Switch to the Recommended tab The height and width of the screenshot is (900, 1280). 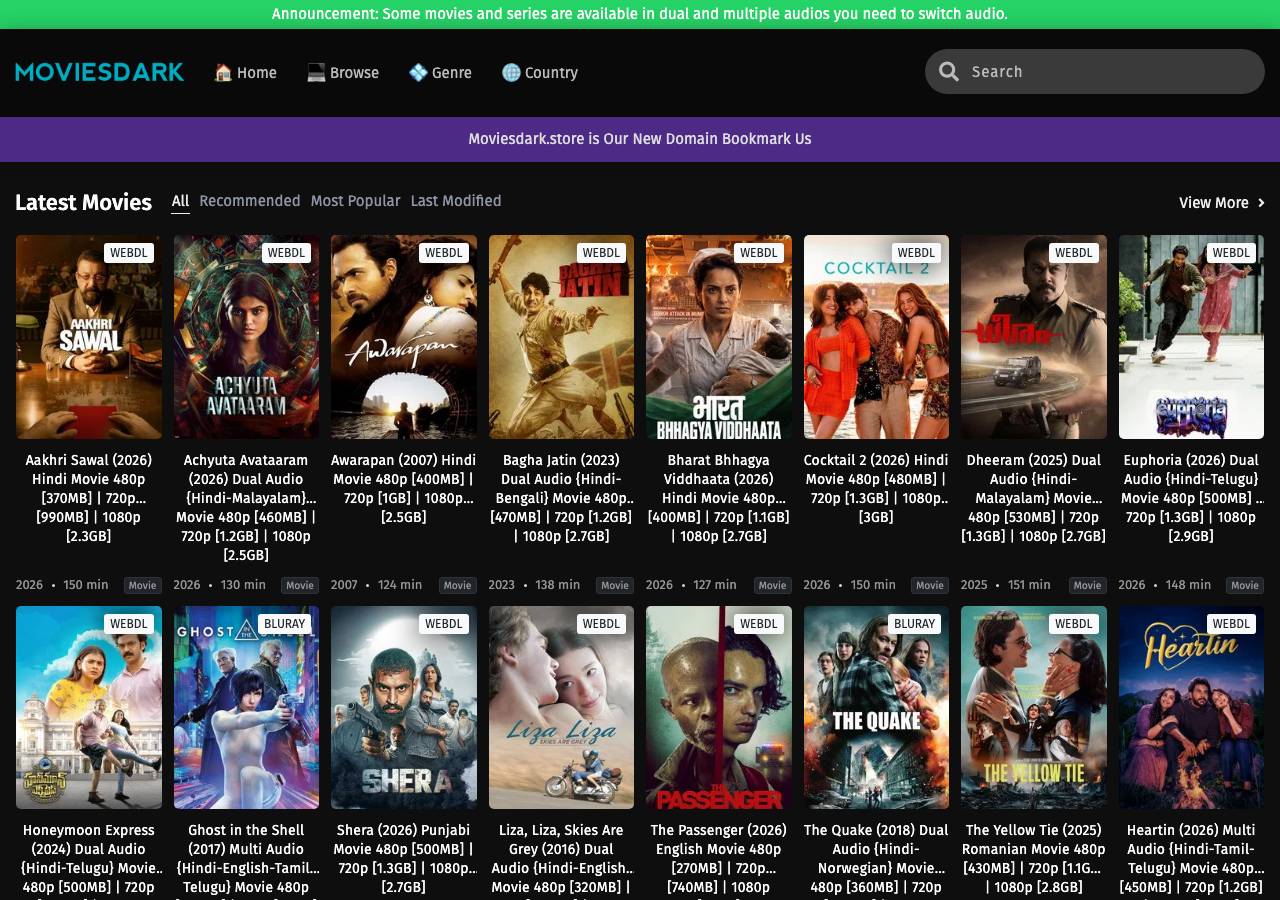tap(249, 201)
